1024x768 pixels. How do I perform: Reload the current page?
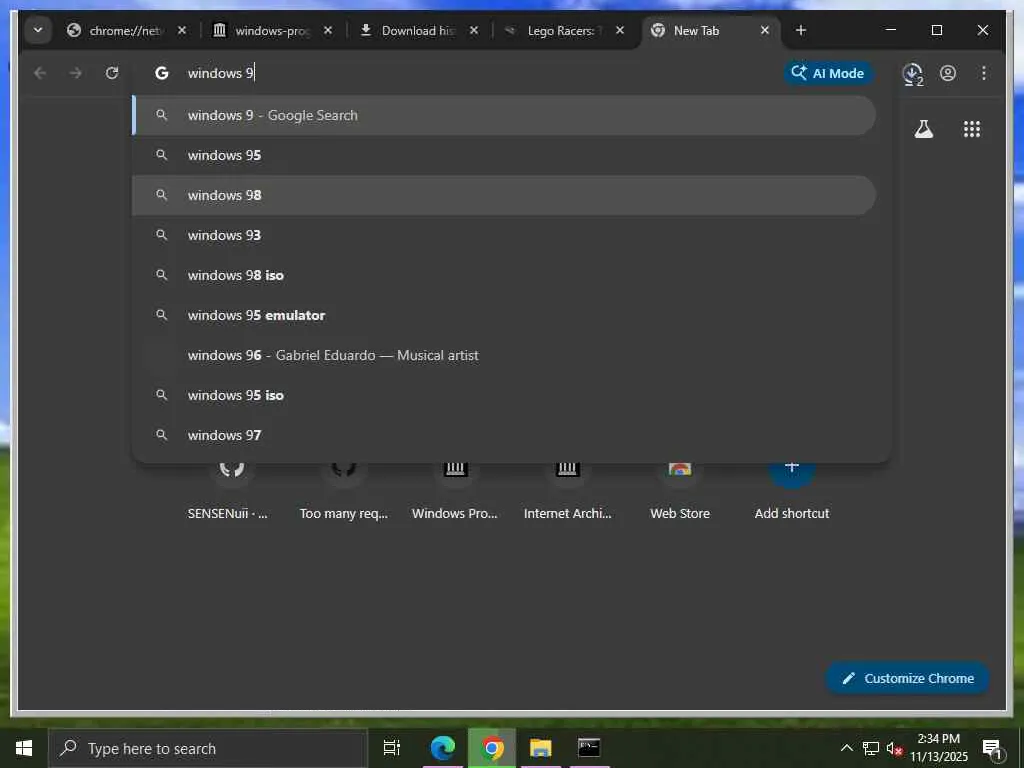point(112,73)
